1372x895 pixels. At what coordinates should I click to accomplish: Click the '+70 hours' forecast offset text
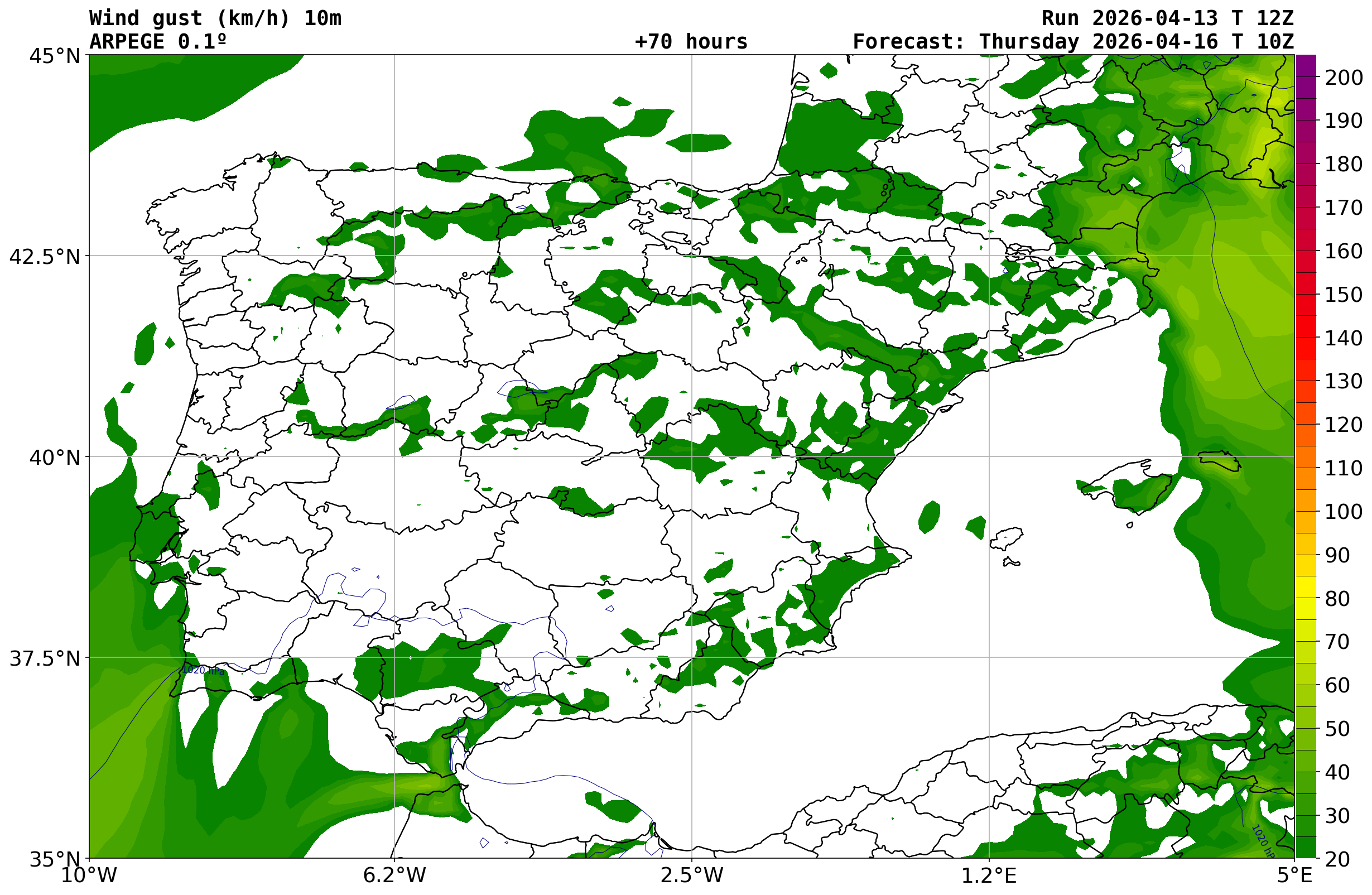[x=691, y=41]
